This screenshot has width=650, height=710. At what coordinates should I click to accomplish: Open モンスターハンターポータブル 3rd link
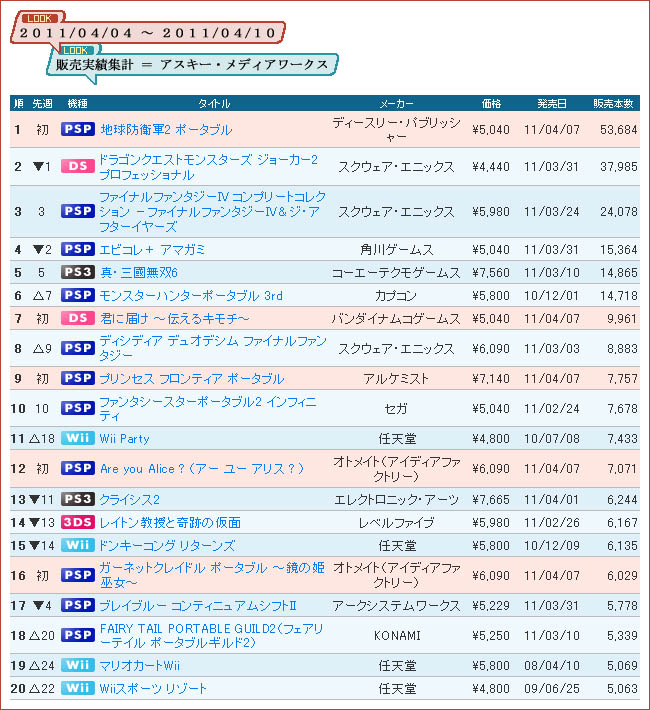click(191, 296)
